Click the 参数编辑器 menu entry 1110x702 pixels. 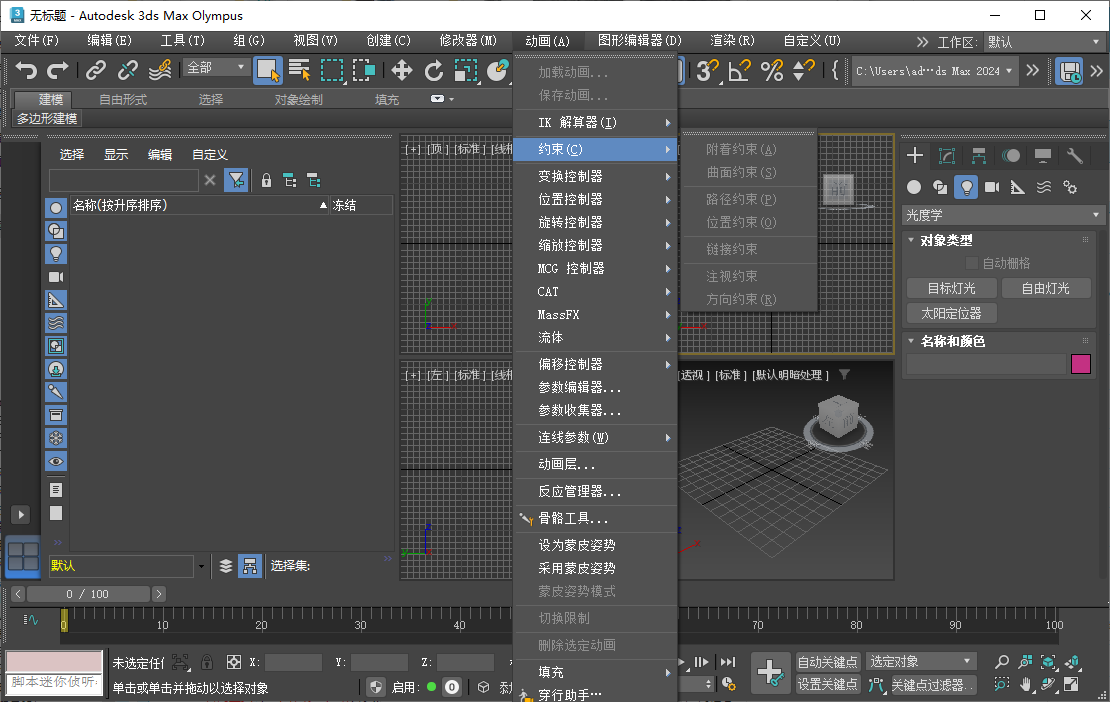coord(596,387)
